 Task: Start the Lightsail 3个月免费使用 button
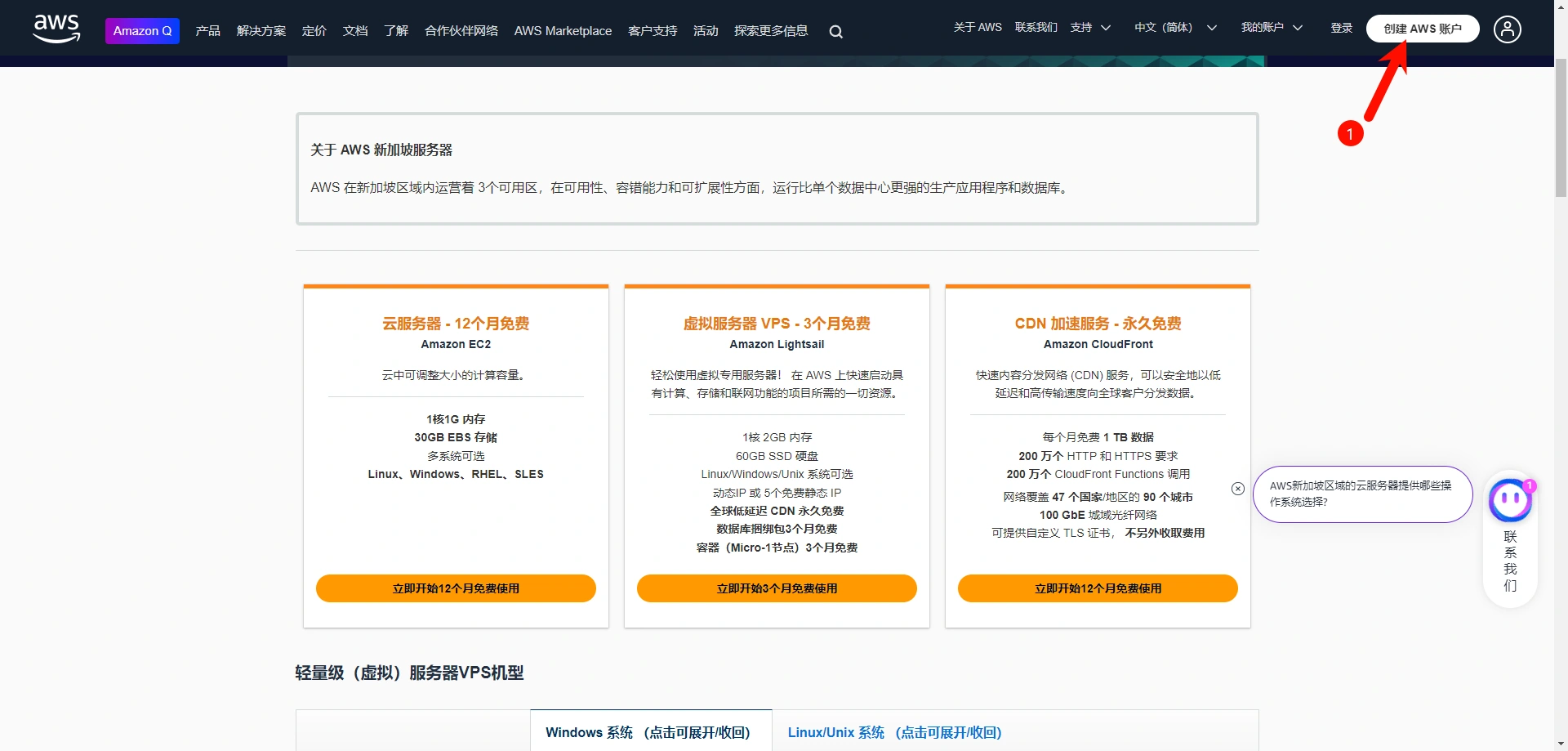click(x=777, y=588)
